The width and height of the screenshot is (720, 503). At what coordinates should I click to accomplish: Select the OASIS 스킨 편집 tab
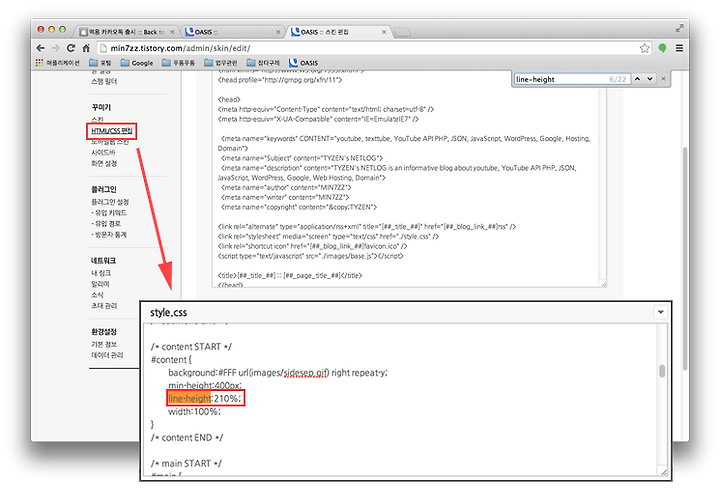tap(338, 32)
